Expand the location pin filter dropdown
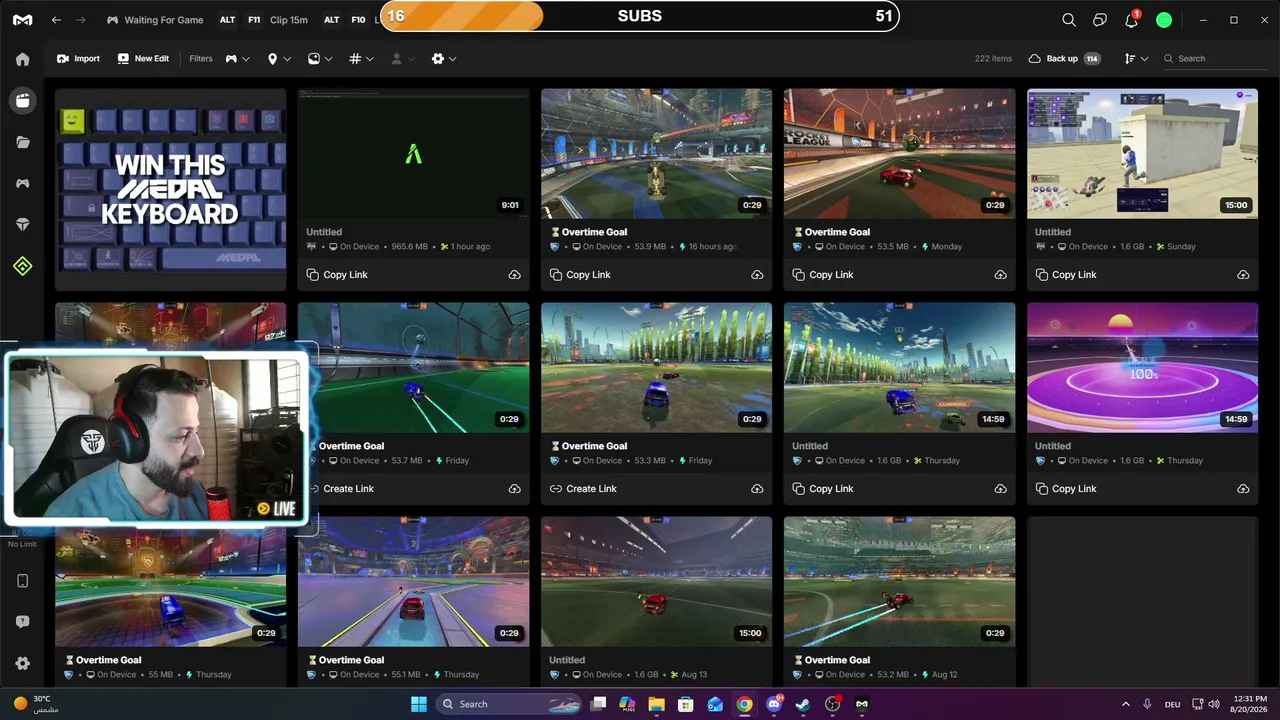This screenshot has height=720, width=1280. click(x=279, y=59)
